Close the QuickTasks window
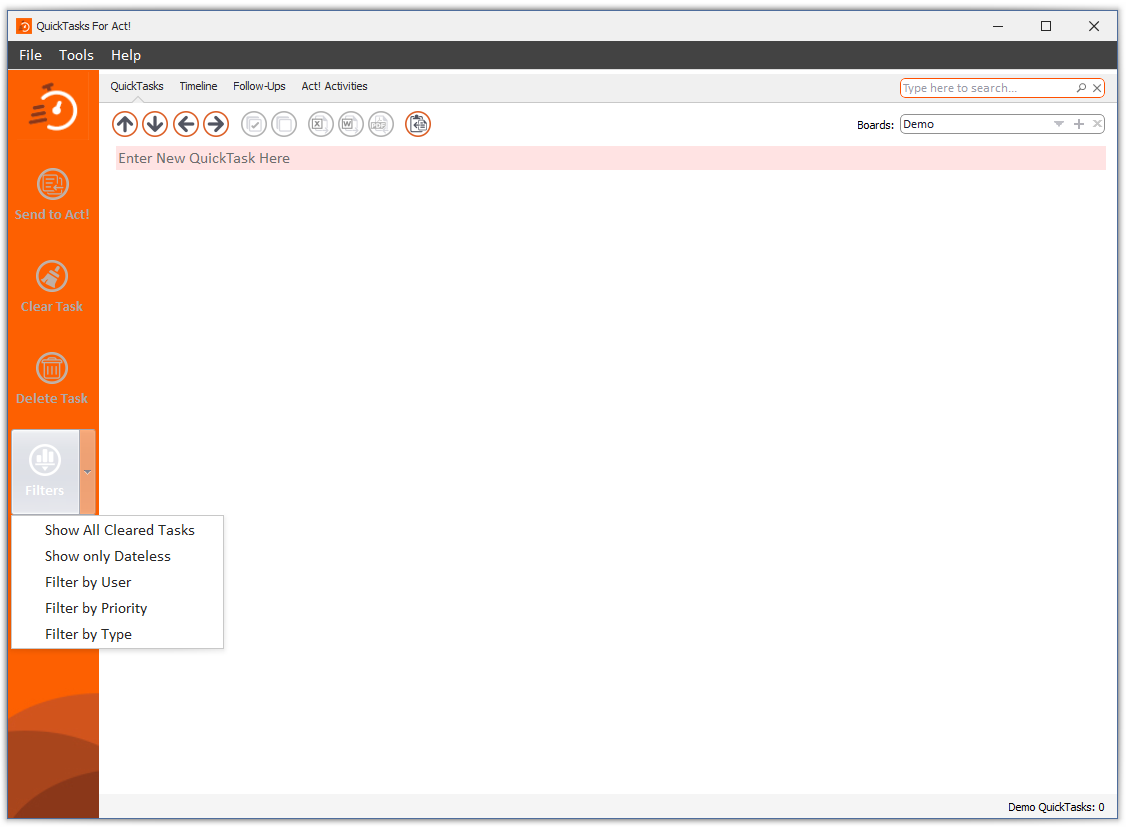 pos(1093,26)
